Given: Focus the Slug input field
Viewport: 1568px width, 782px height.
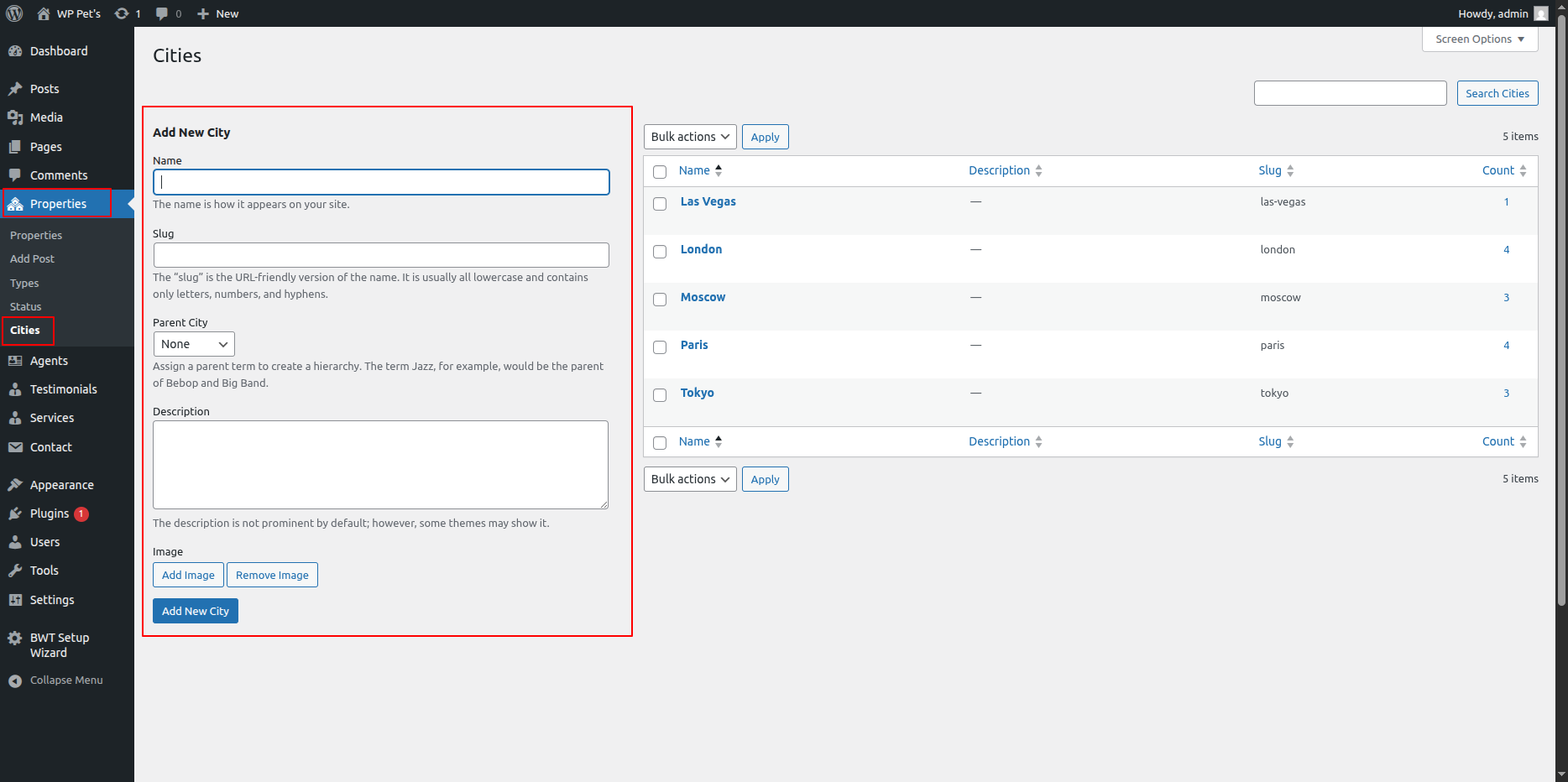Looking at the screenshot, I should (381, 255).
